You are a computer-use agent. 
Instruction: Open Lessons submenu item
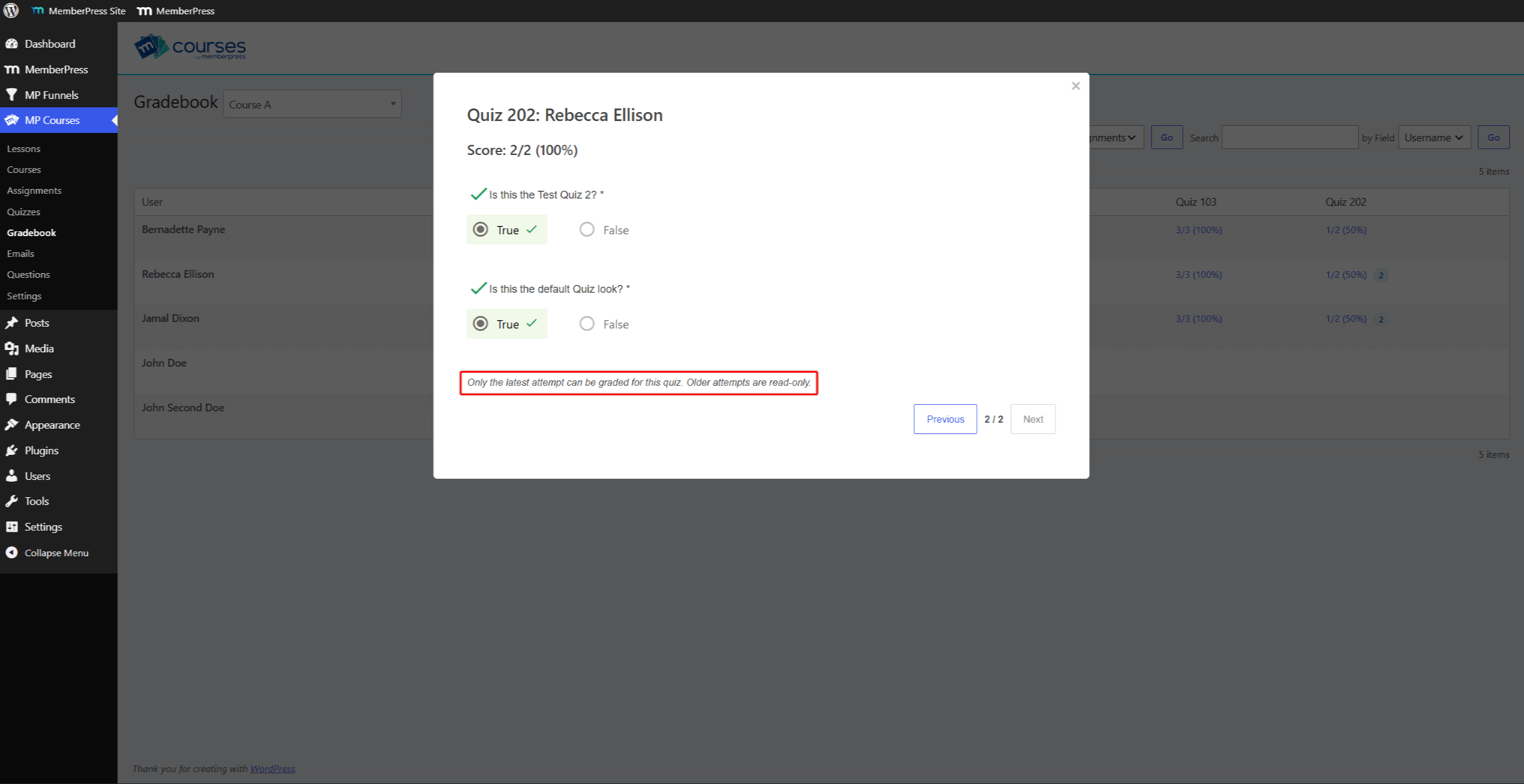click(x=24, y=148)
